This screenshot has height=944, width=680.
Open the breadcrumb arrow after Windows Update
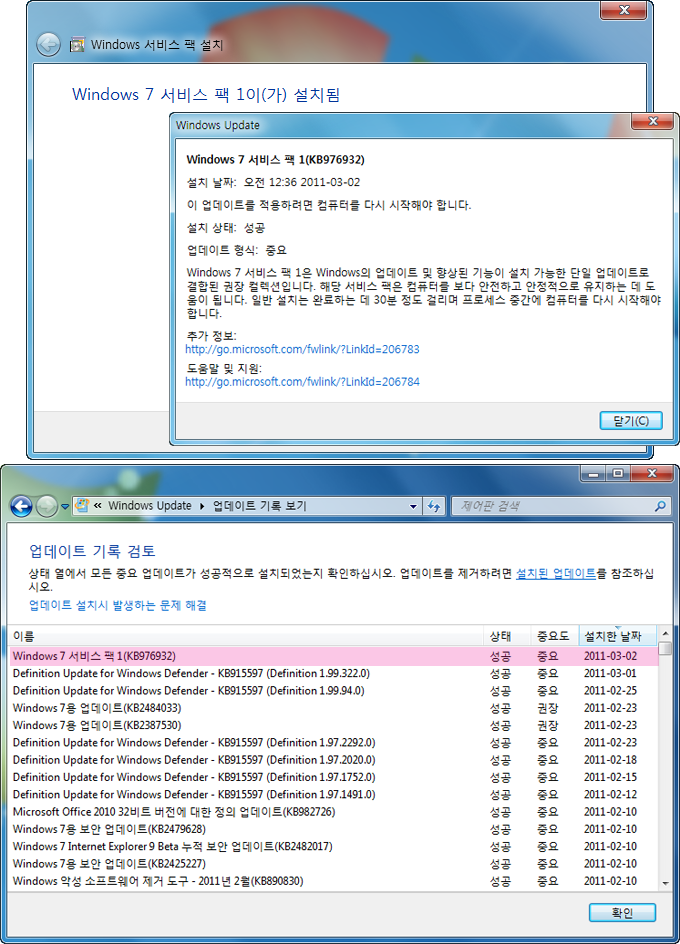point(202,506)
